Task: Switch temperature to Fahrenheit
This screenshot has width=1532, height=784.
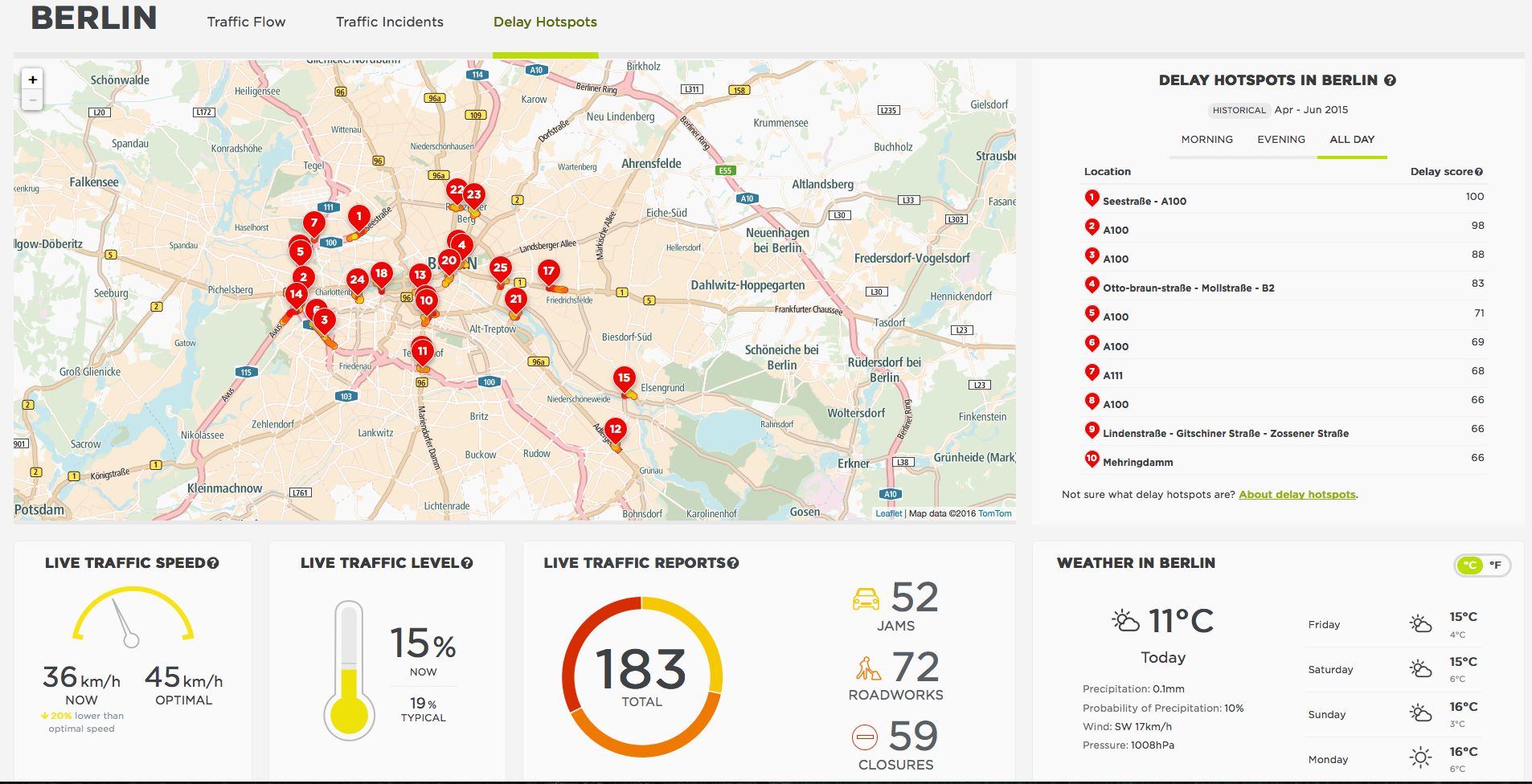Action: click(1495, 565)
